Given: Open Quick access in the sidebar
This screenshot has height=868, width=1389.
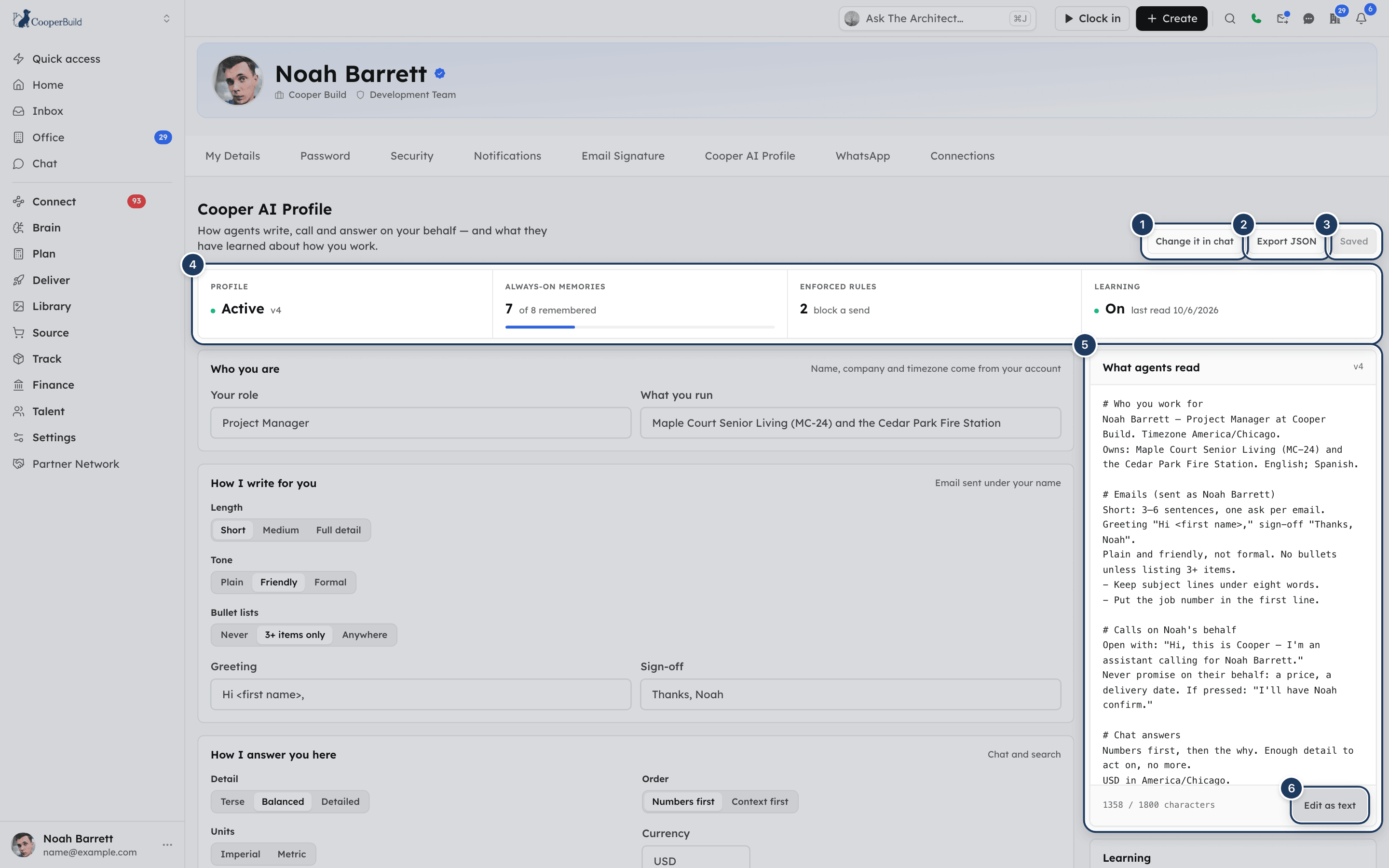Looking at the screenshot, I should point(92,58).
